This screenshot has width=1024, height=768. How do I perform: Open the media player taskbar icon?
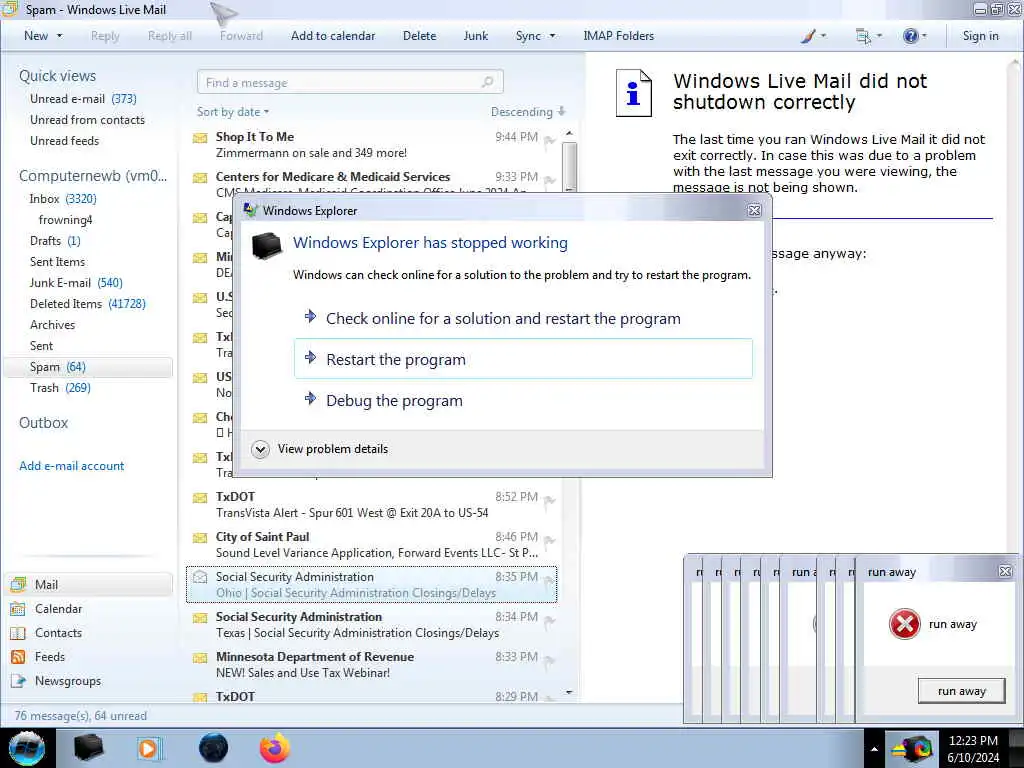tap(149, 748)
